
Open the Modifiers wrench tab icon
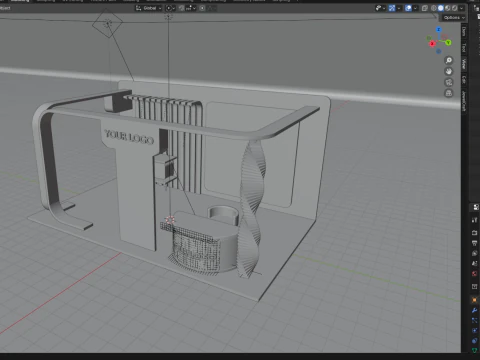(475, 310)
